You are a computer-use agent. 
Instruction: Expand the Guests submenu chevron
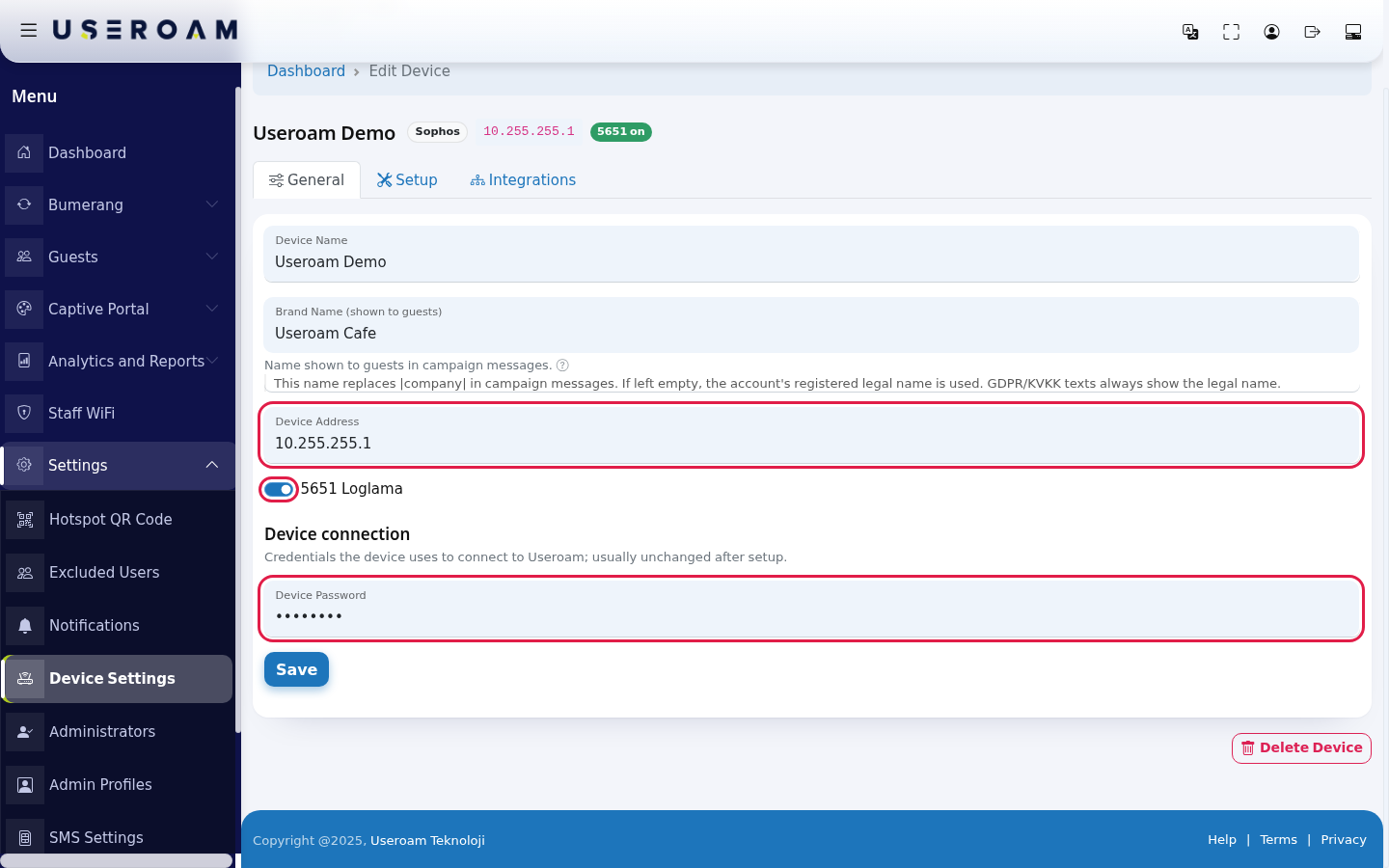click(212, 257)
